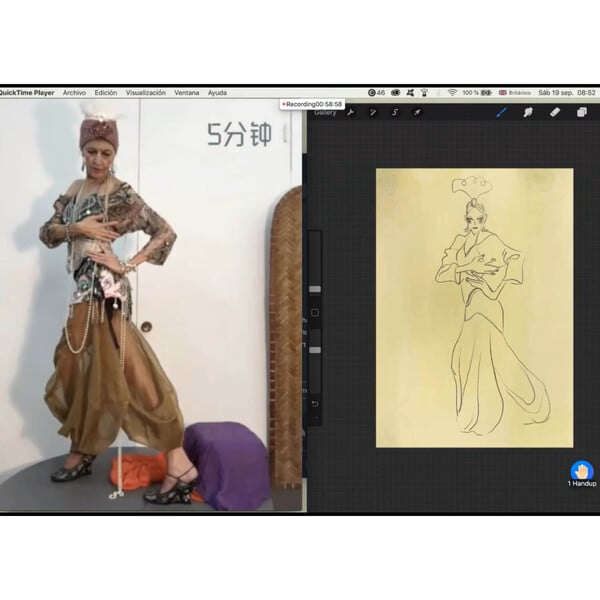
Task: Click the brush size slider handle
Action: [315, 289]
